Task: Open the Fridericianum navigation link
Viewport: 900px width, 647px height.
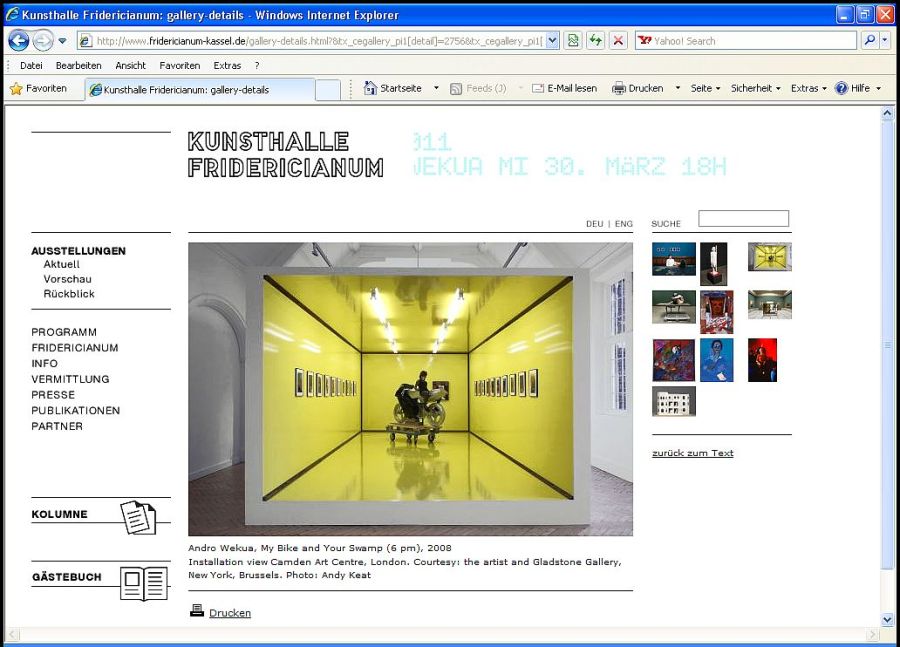Action: tap(75, 348)
